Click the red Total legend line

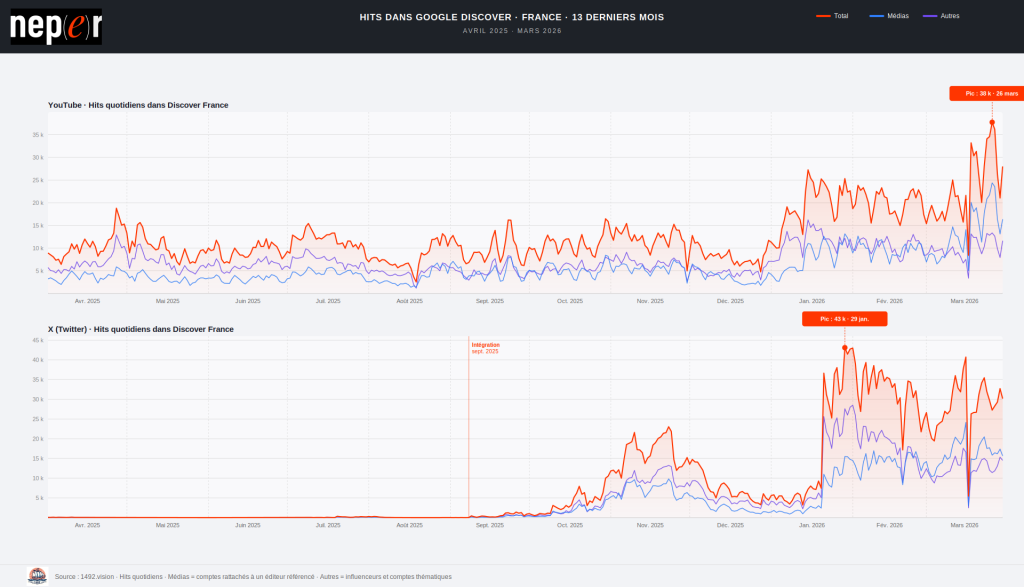[x=824, y=16]
